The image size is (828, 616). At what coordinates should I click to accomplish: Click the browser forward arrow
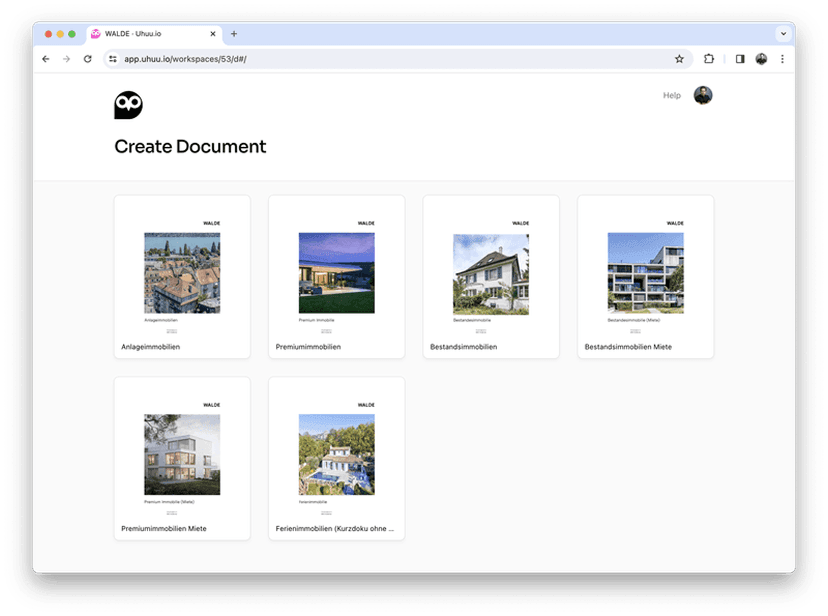pyautogui.click(x=67, y=59)
